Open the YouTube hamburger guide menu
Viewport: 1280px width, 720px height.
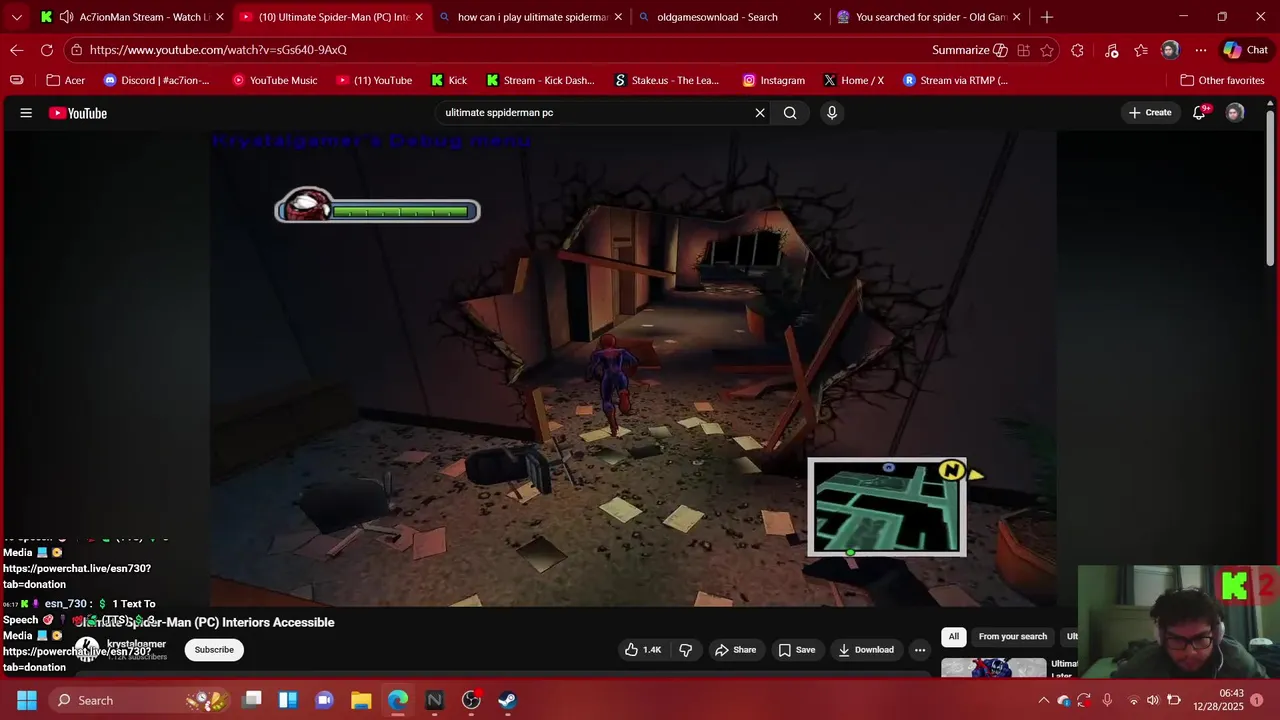coord(26,113)
